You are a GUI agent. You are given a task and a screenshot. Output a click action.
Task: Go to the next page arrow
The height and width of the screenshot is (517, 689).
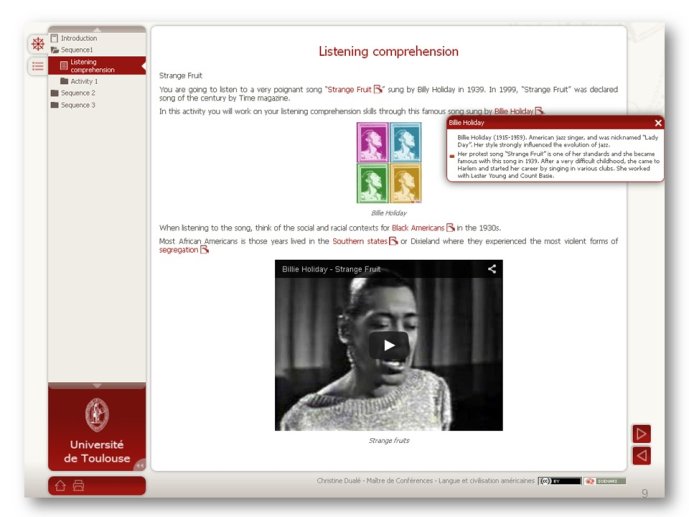coord(642,434)
